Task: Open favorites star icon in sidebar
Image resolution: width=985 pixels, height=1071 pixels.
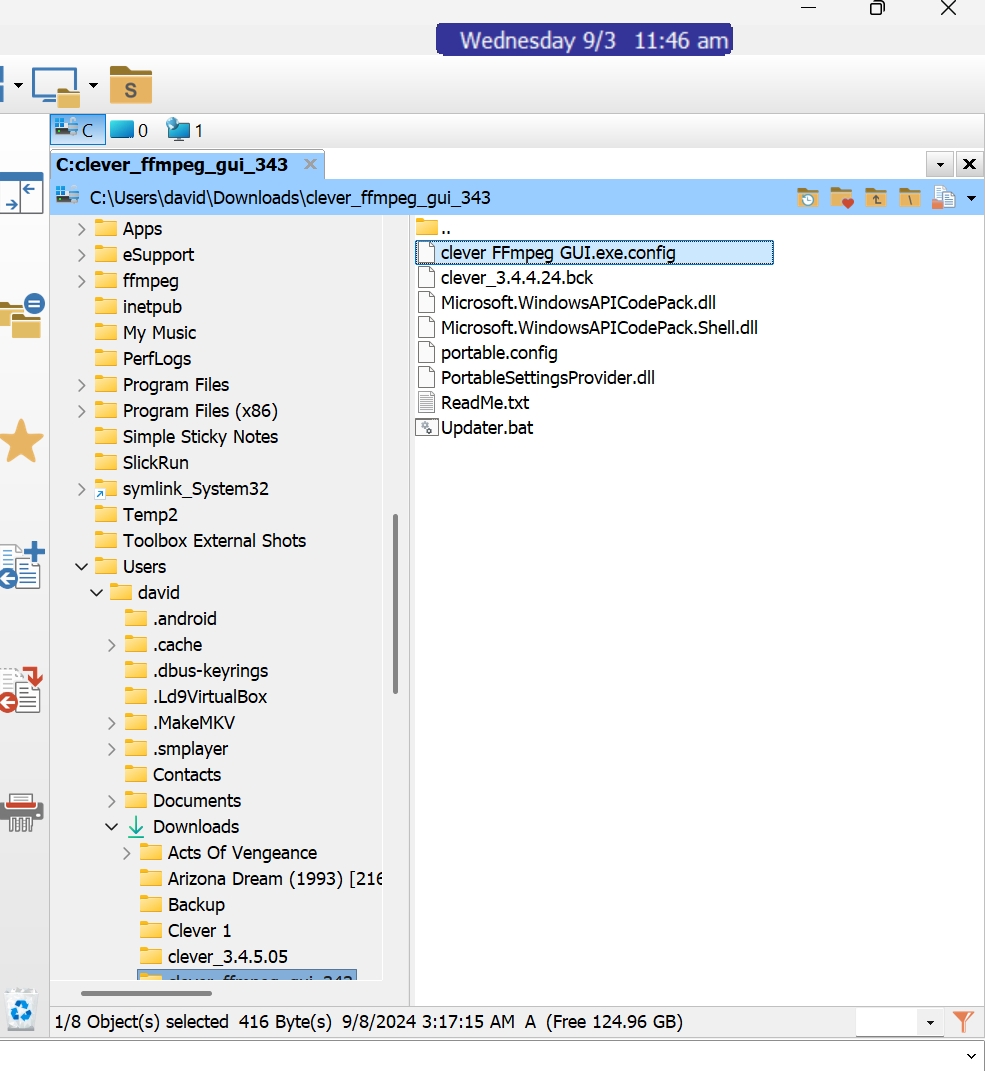Action: pos(22,441)
